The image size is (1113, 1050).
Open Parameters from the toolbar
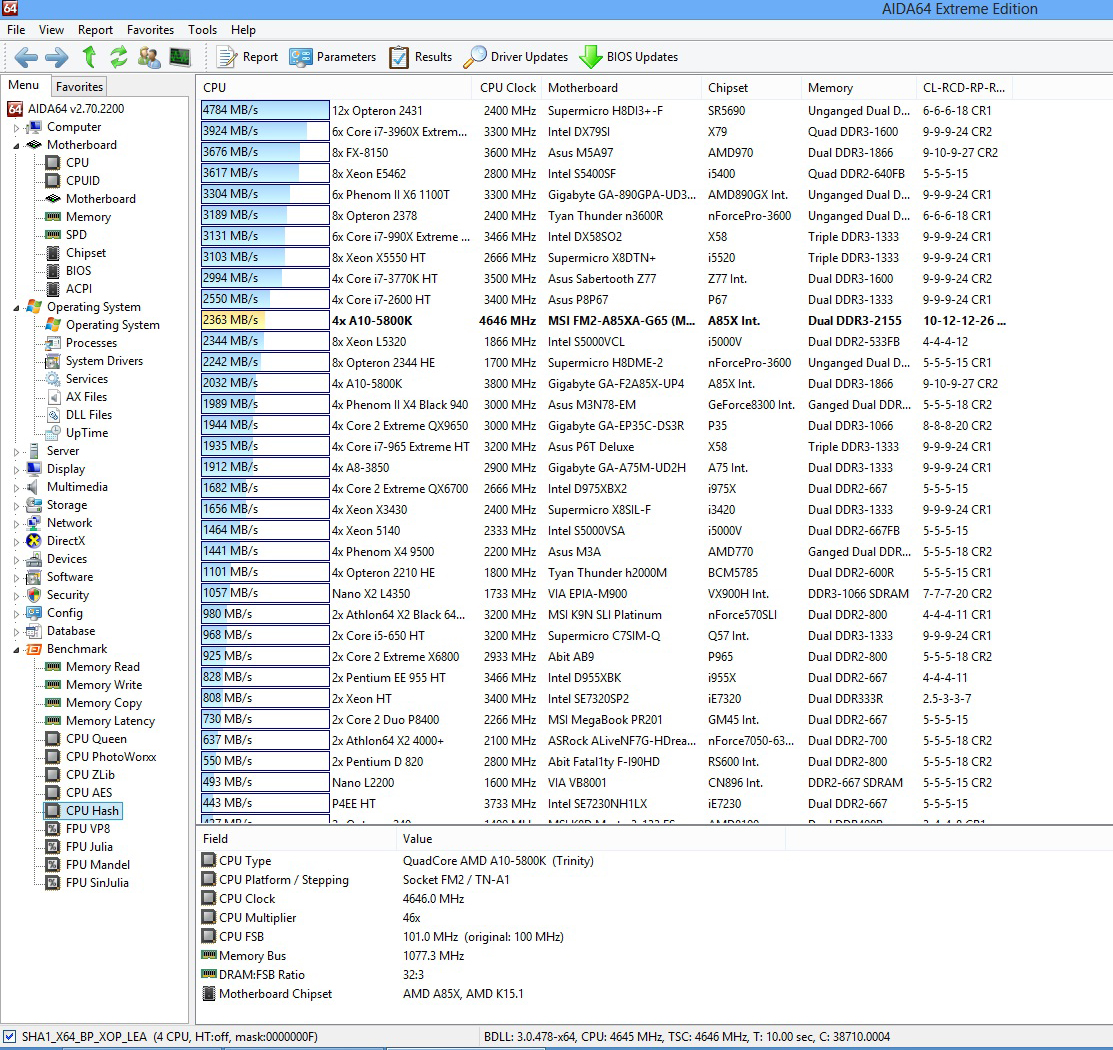coord(332,57)
